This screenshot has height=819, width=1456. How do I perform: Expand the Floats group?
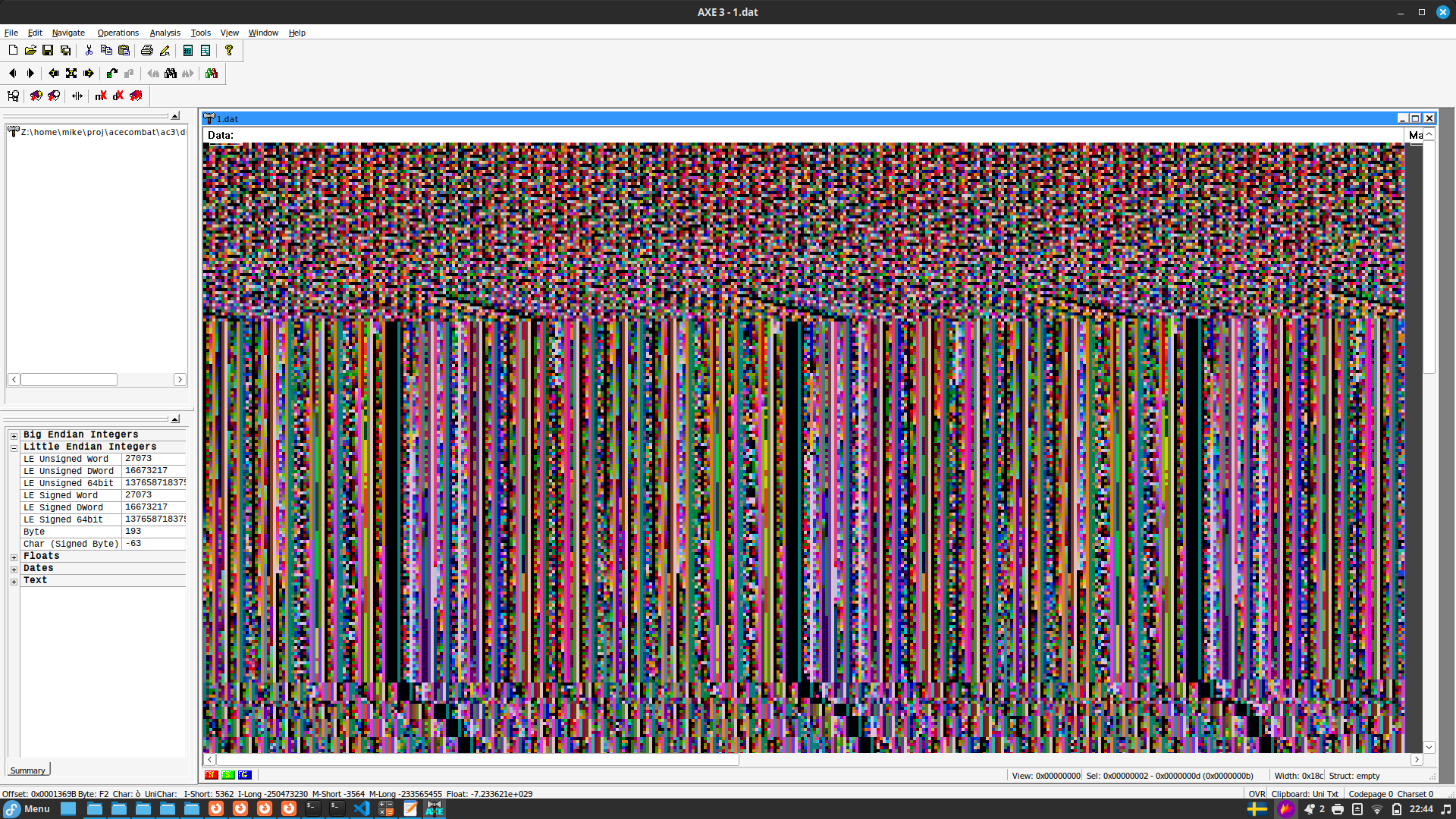(x=14, y=557)
